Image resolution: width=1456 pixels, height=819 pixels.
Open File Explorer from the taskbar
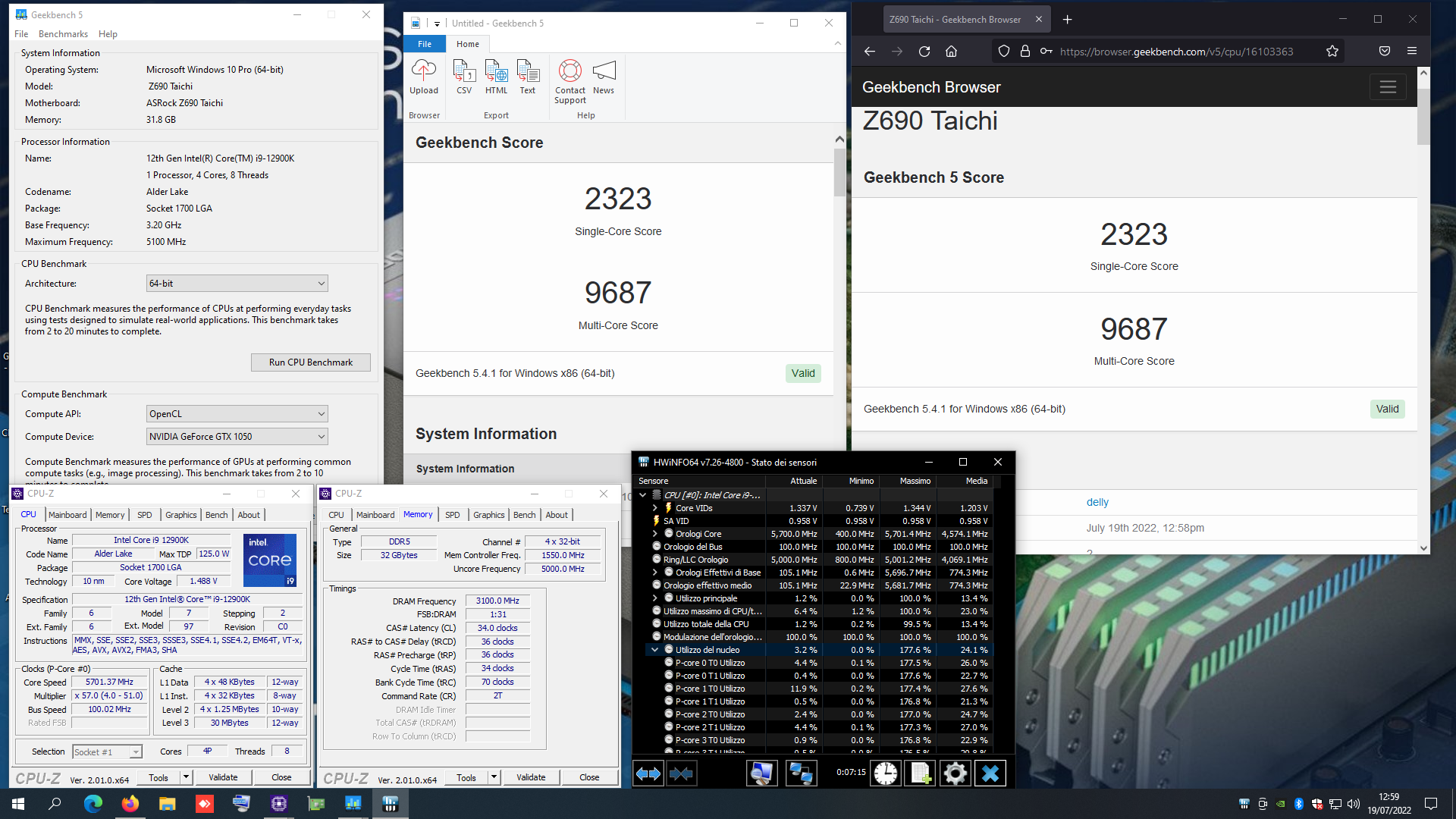pyautogui.click(x=168, y=804)
